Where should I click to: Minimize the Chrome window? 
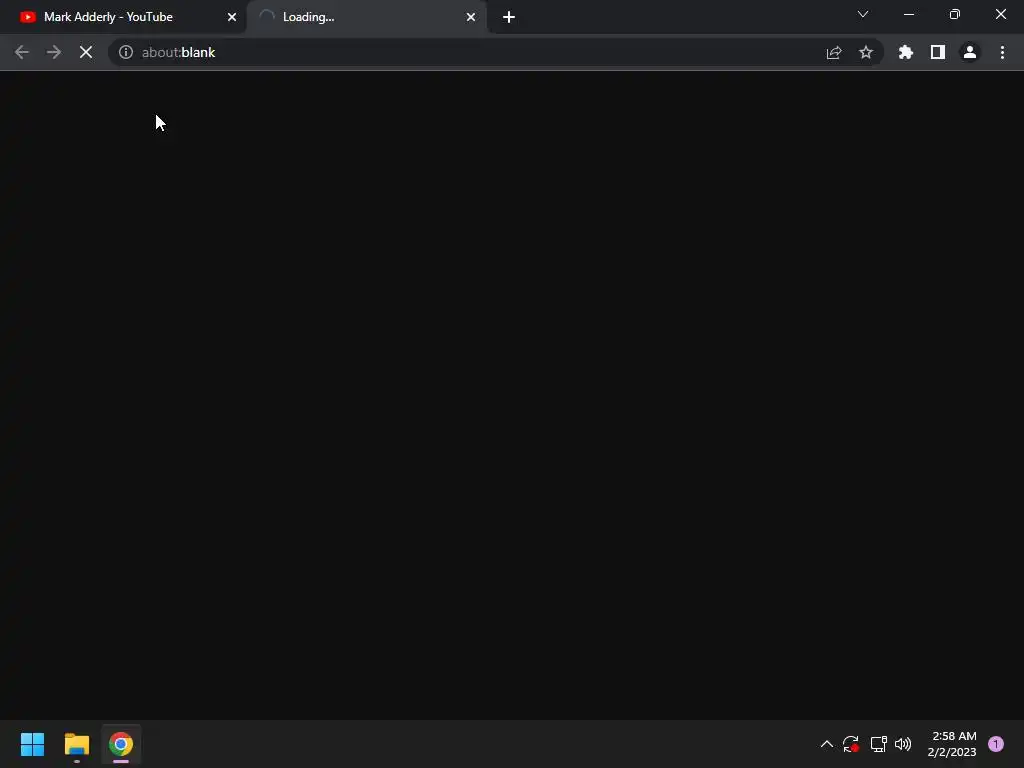click(x=909, y=14)
